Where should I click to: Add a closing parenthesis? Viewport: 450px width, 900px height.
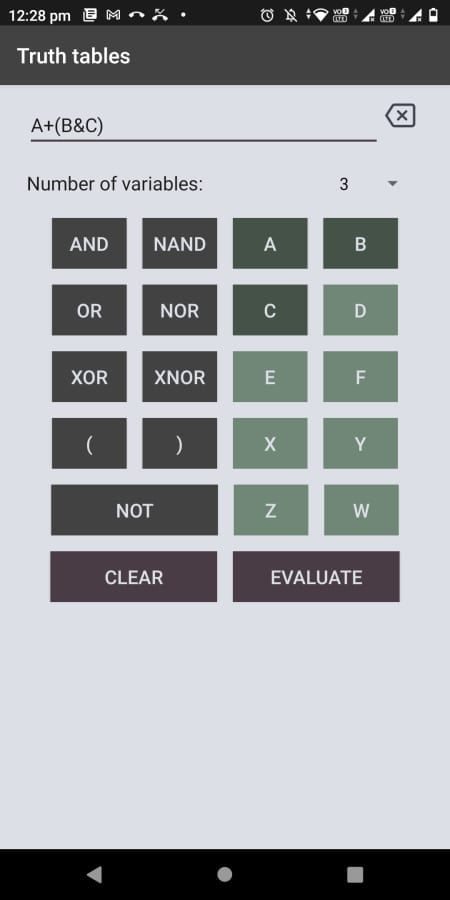coord(180,443)
